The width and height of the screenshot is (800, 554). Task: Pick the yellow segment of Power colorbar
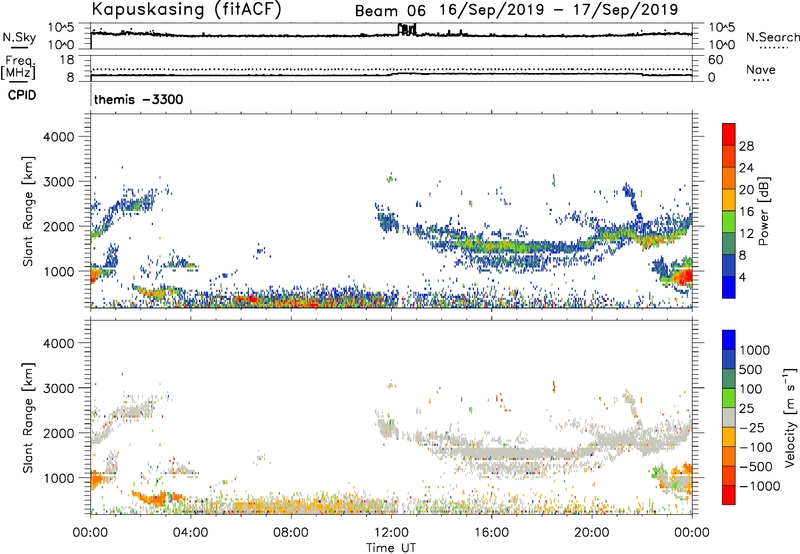[729, 200]
